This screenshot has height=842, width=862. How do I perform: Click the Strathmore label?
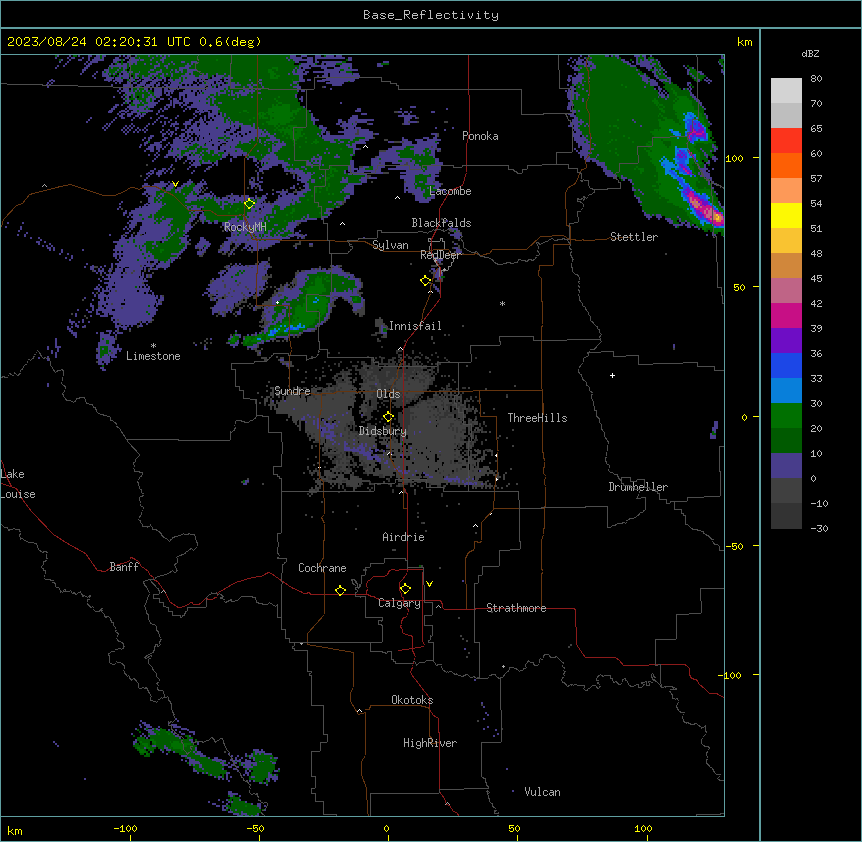click(516, 608)
